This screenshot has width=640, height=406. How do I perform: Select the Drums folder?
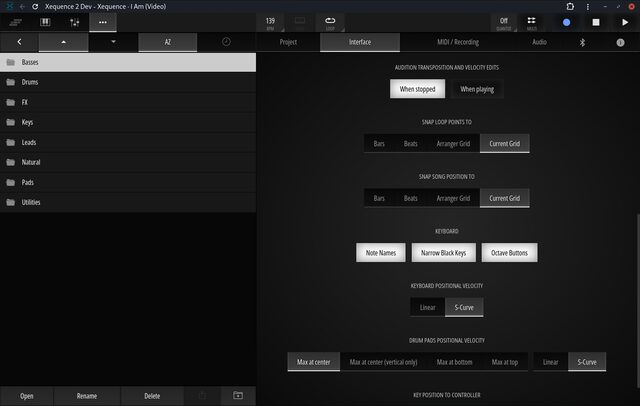coord(128,82)
